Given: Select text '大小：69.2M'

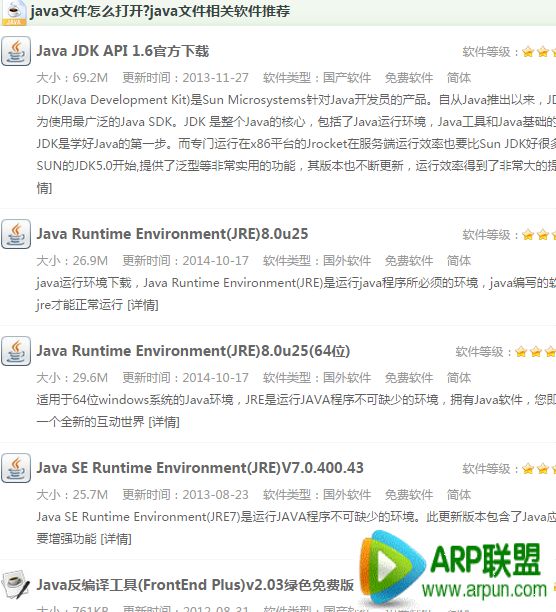Looking at the screenshot, I should click(72, 78).
